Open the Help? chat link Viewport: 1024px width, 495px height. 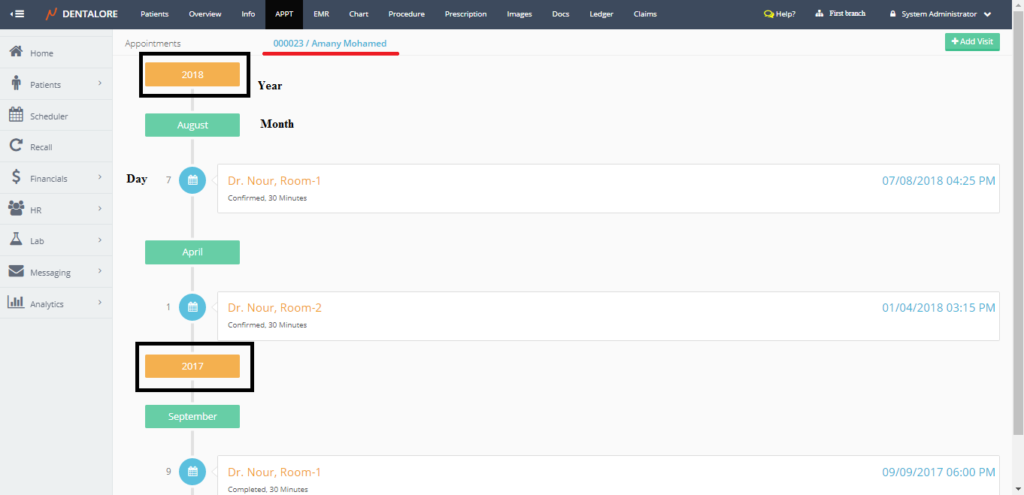point(779,14)
